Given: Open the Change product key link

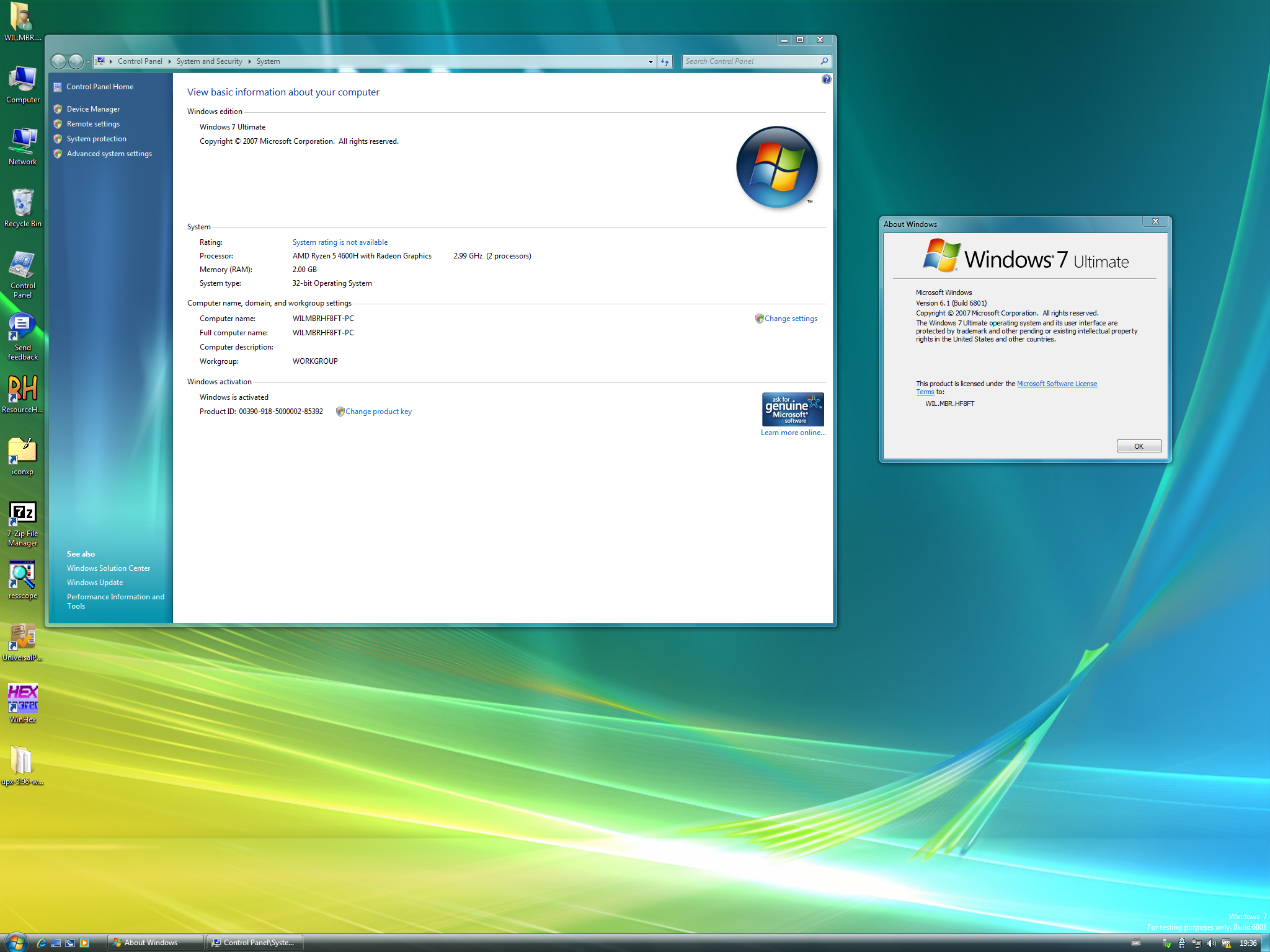Looking at the screenshot, I should click(x=378, y=412).
